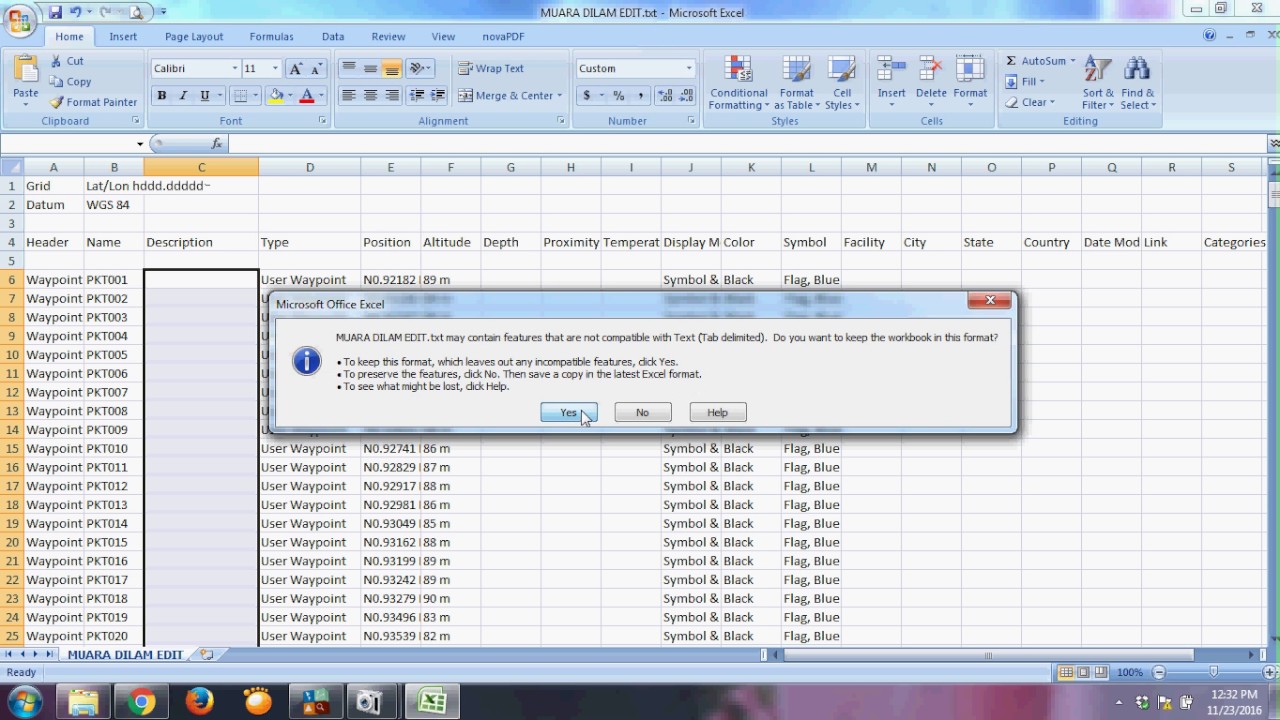
Task: Open the Custom number format dropdown
Action: click(x=688, y=69)
